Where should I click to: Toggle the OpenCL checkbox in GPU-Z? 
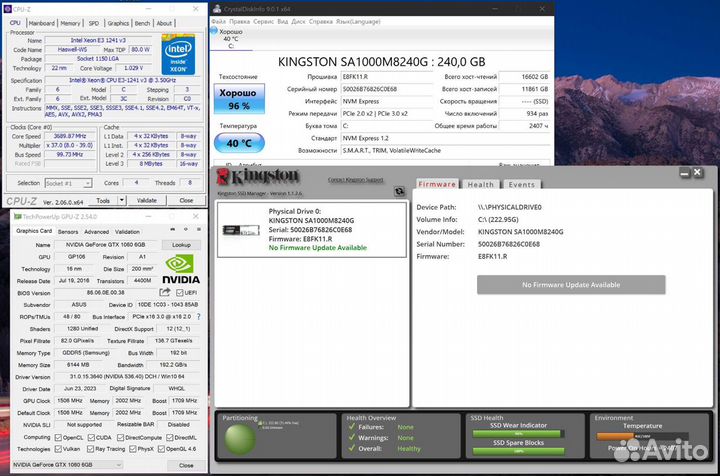(x=58, y=437)
